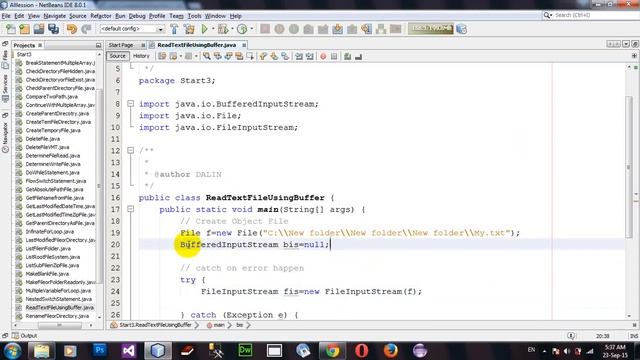This screenshot has width=640, height=360.
Task: Run the project with green play icon
Action: (x=204, y=29)
